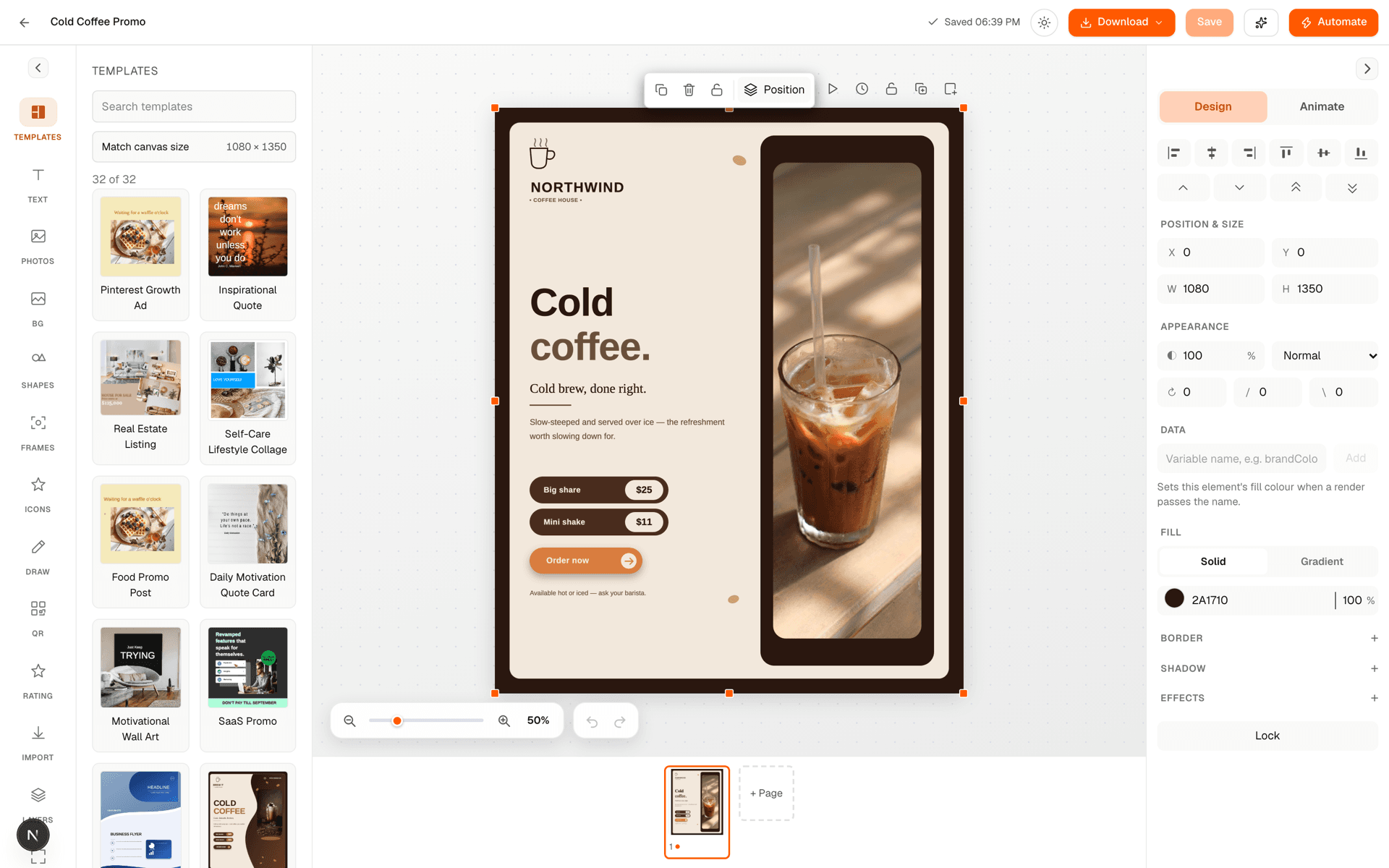Toggle lock icon in floating toolbar
Screen dimensions: 1389x868
717,90
